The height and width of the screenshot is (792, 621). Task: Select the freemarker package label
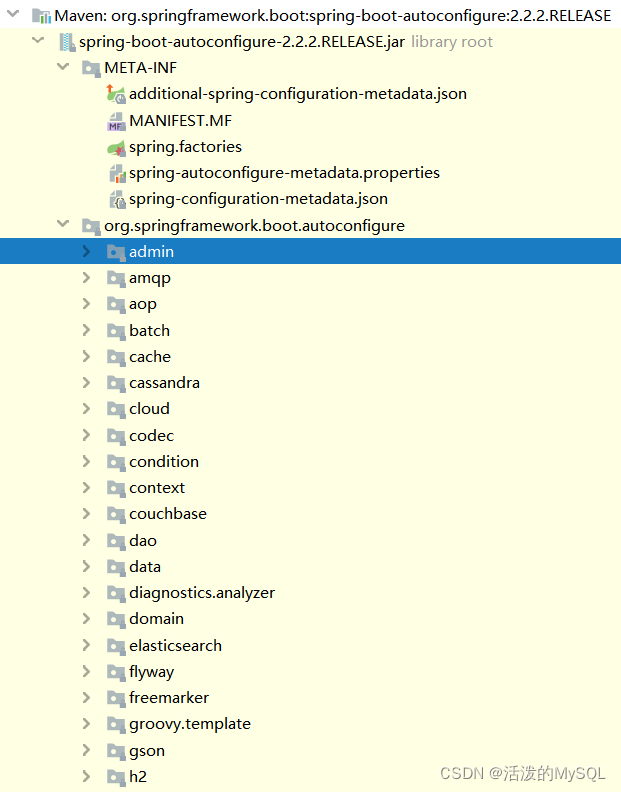(169, 698)
